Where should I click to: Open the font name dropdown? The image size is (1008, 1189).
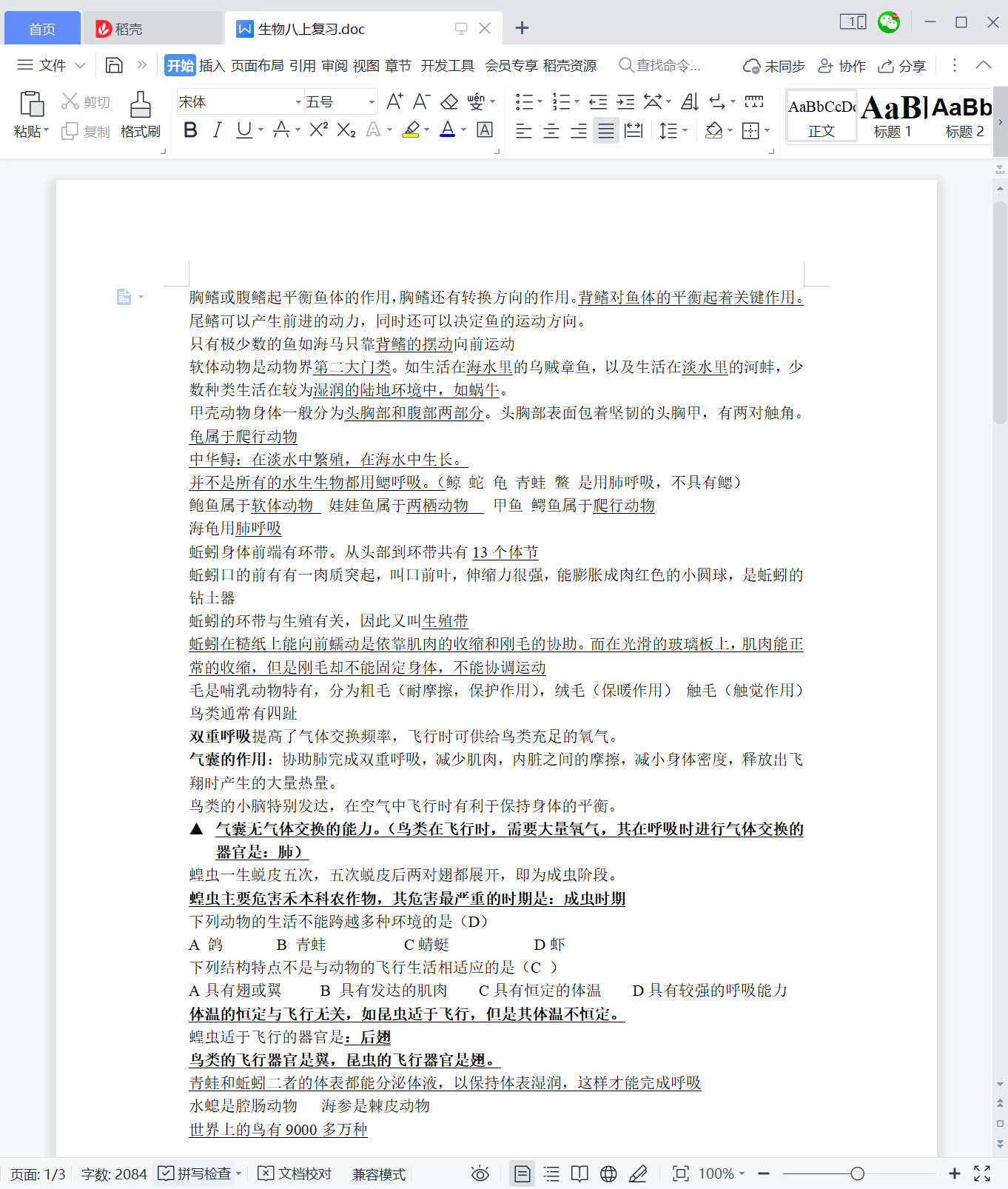pos(298,102)
